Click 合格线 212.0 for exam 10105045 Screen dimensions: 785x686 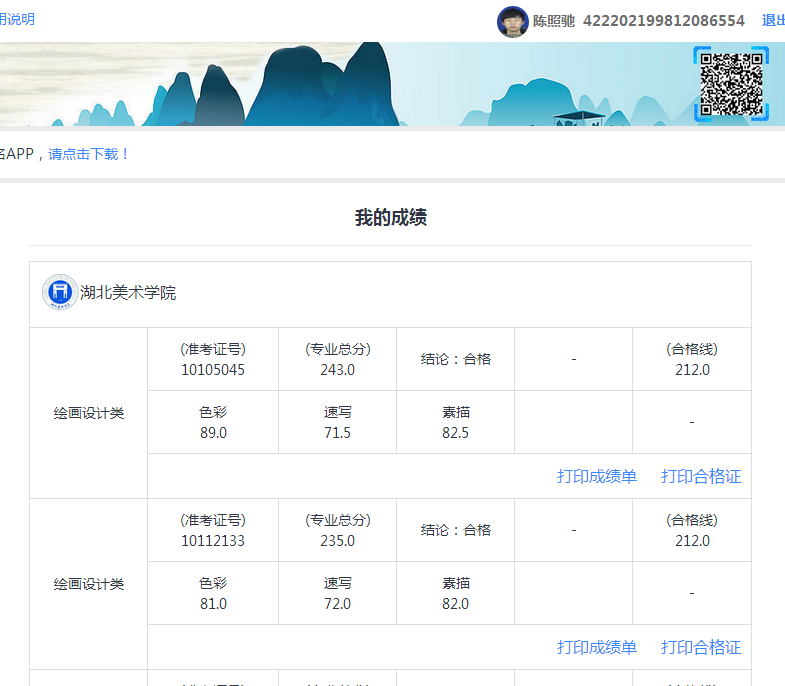pos(692,370)
